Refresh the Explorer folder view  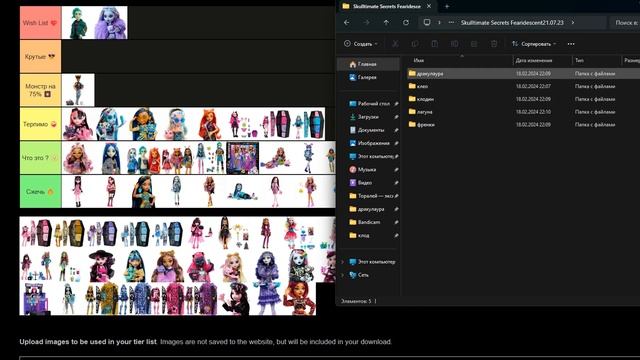(x=406, y=22)
